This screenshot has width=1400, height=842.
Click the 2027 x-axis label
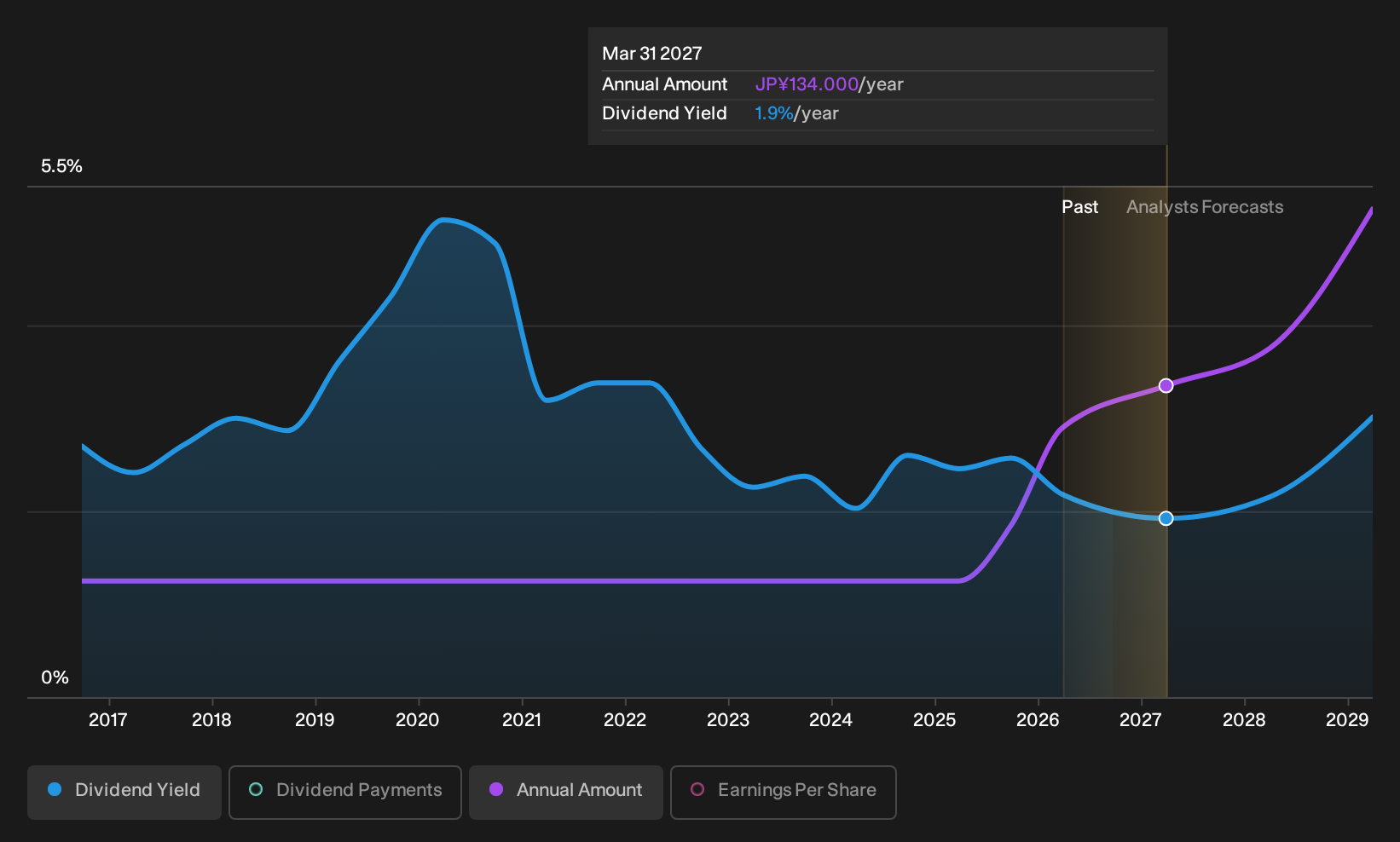(1141, 720)
